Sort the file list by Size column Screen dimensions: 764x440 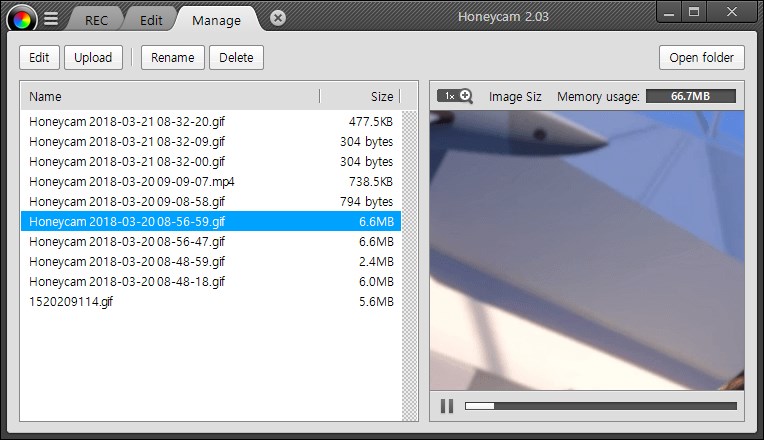point(360,96)
